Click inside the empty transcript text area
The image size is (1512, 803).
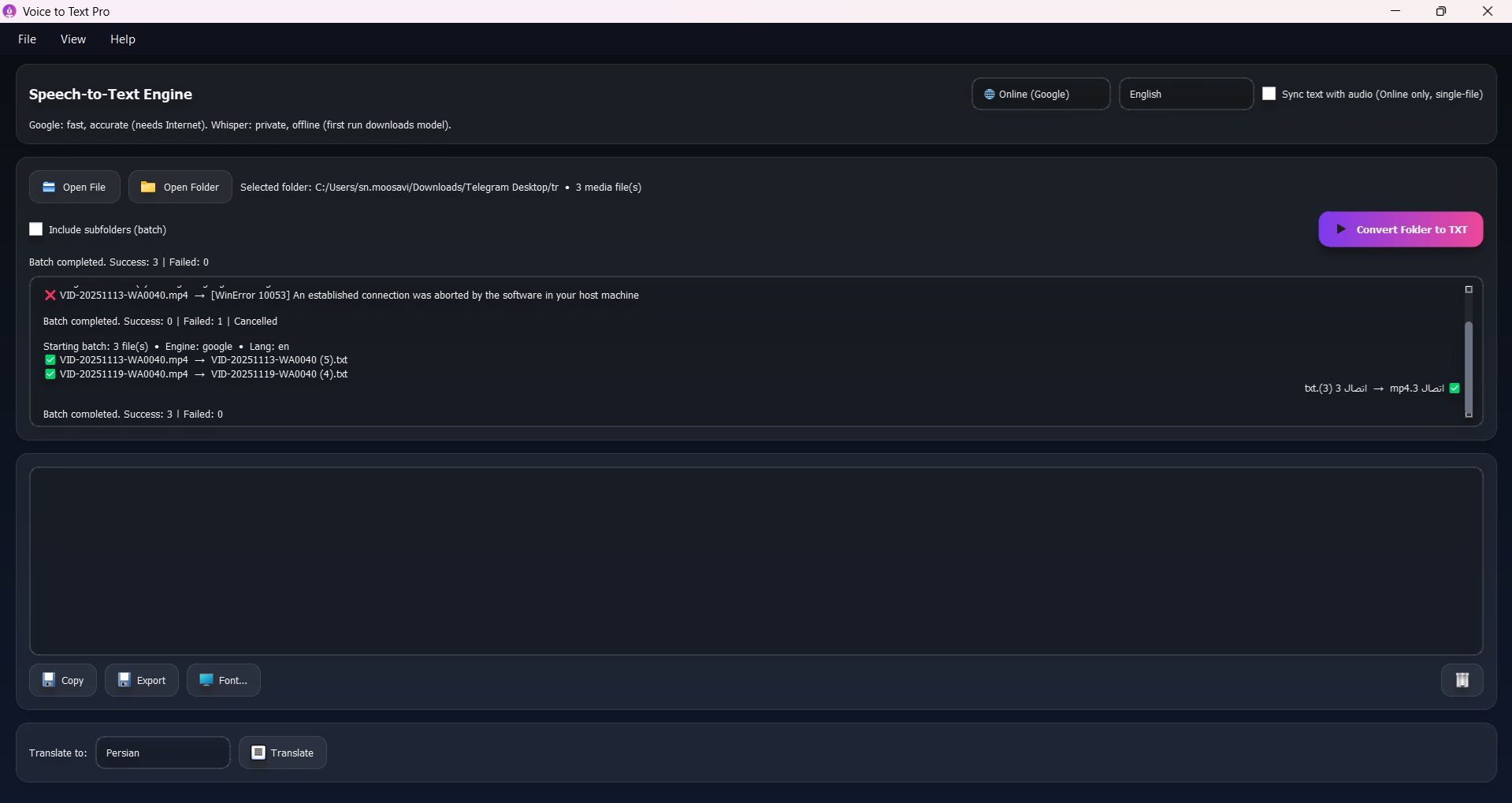click(756, 561)
